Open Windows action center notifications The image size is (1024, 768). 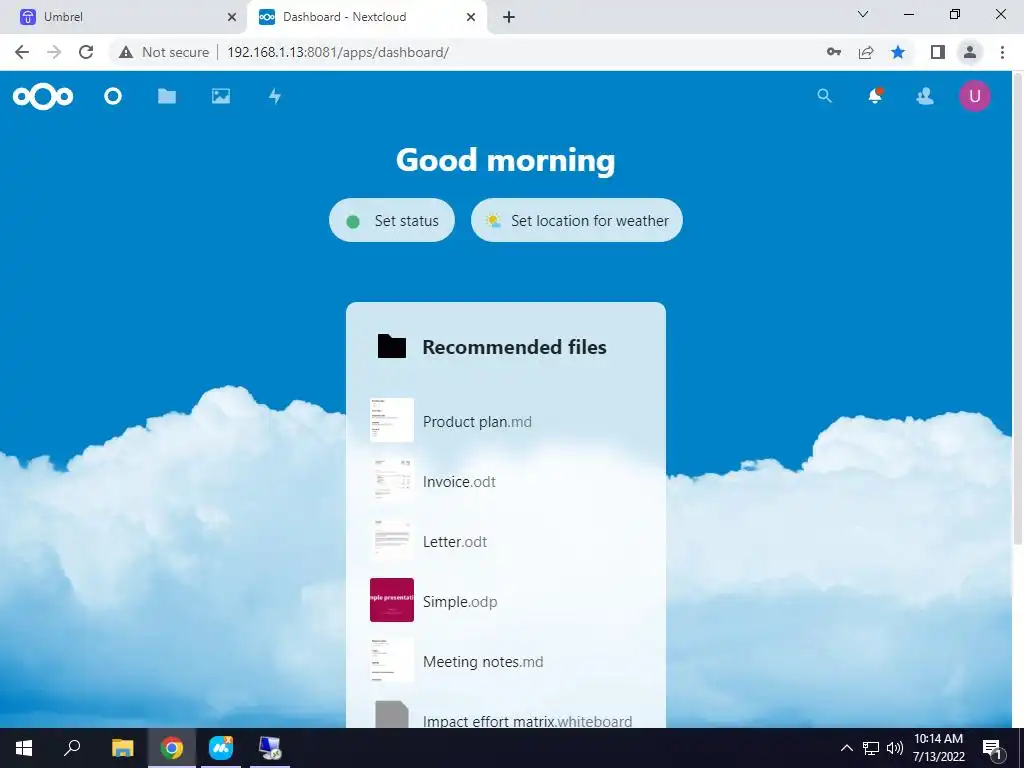tap(993, 748)
